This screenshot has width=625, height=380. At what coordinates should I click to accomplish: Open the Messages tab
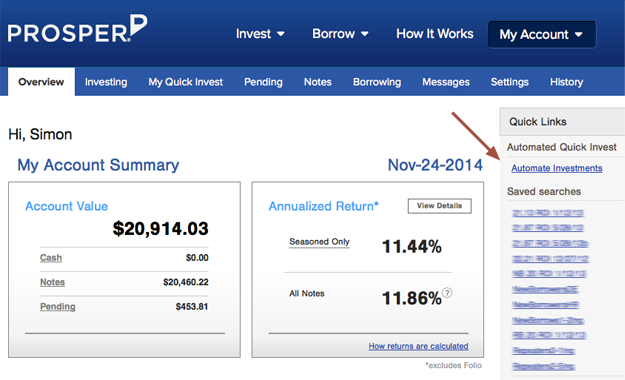446,82
